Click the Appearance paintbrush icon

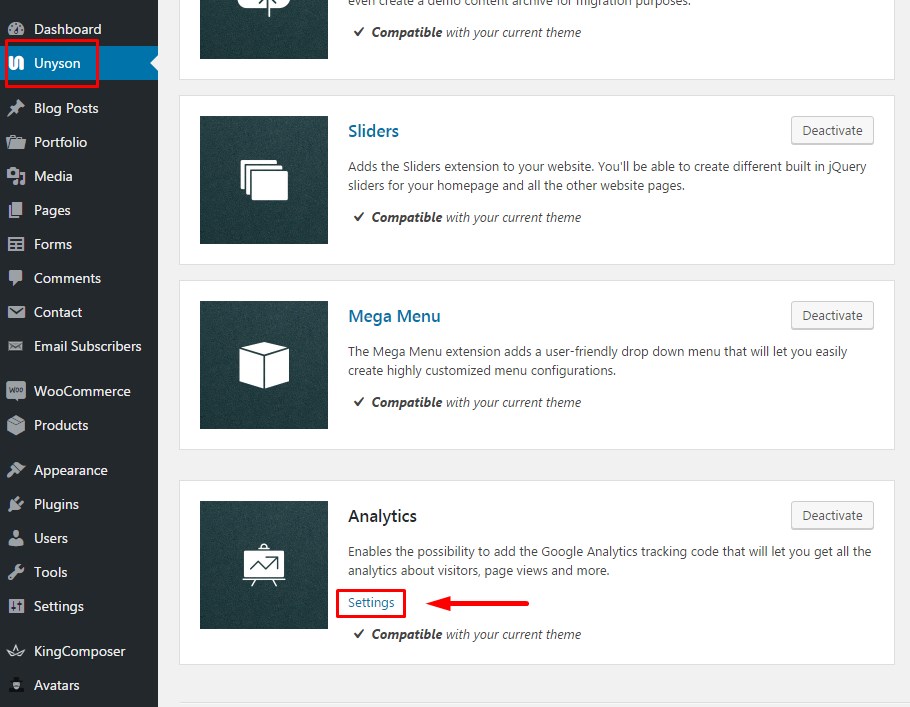point(16,470)
